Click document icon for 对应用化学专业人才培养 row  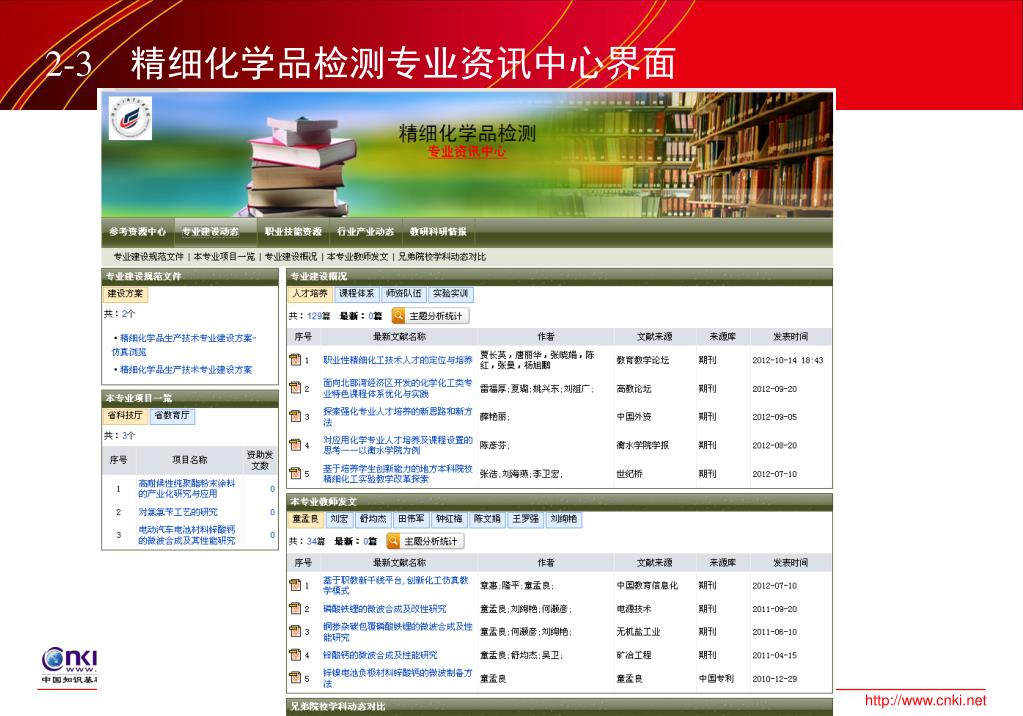click(x=295, y=444)
